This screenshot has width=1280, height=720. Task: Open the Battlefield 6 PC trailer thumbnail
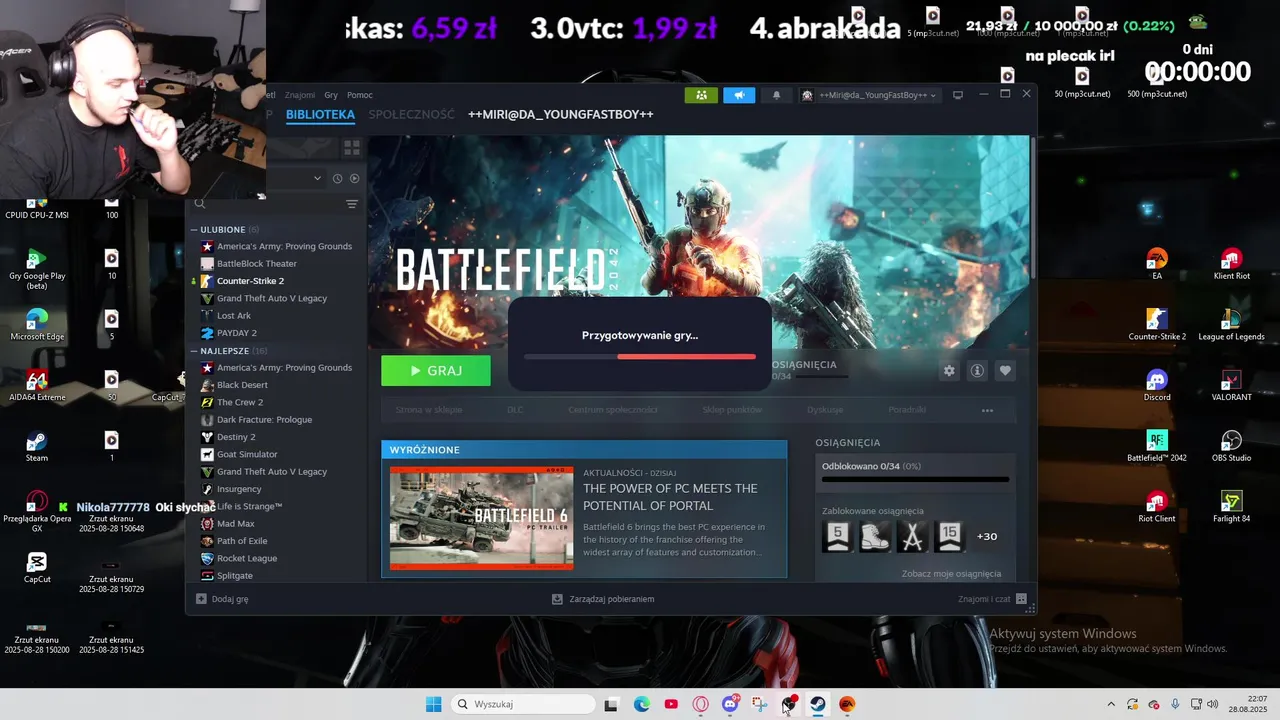pyautogui.click(x=482, y=518)
